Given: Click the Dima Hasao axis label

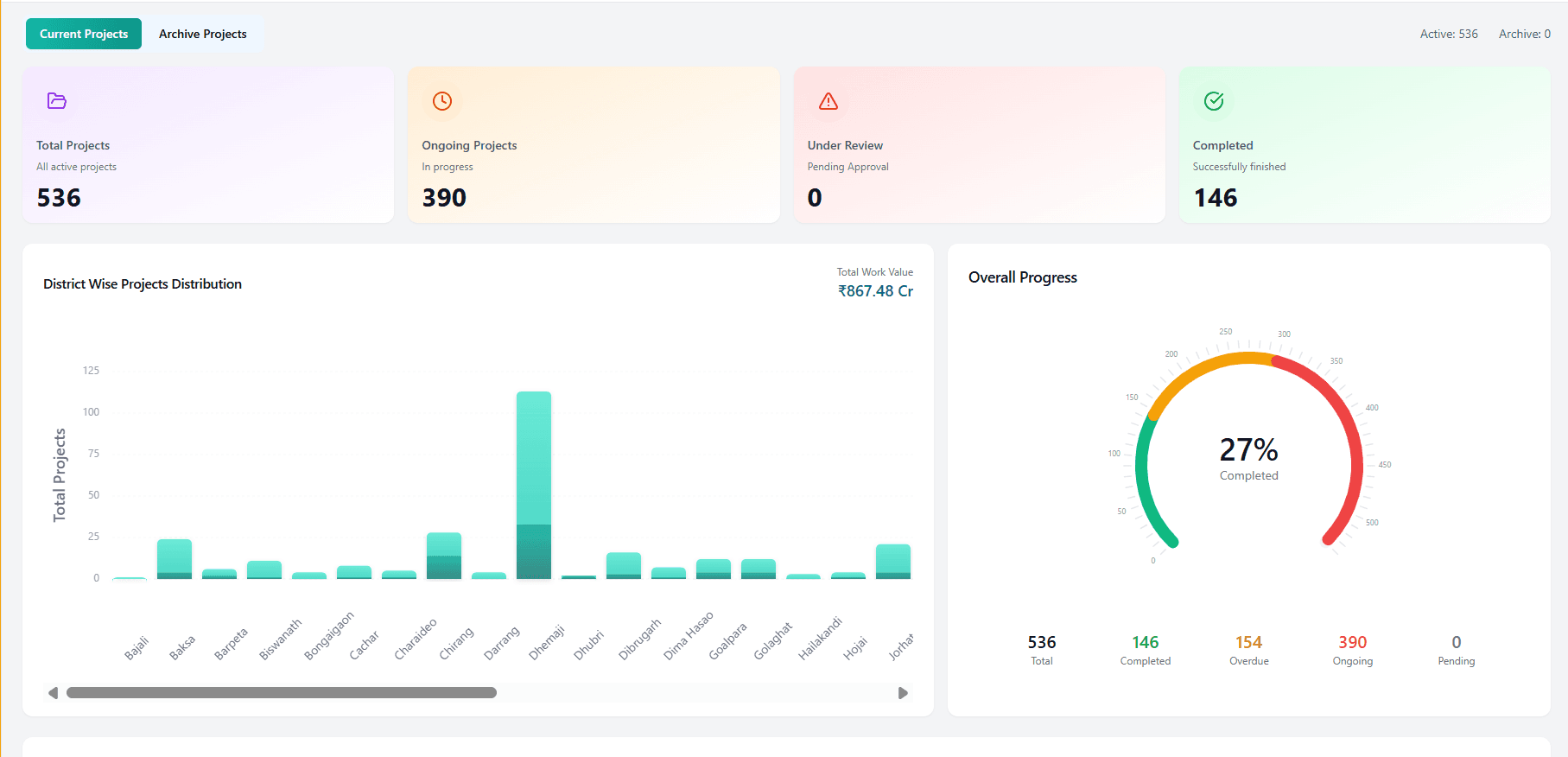Looking at the screenshot, I should point(689,636).
